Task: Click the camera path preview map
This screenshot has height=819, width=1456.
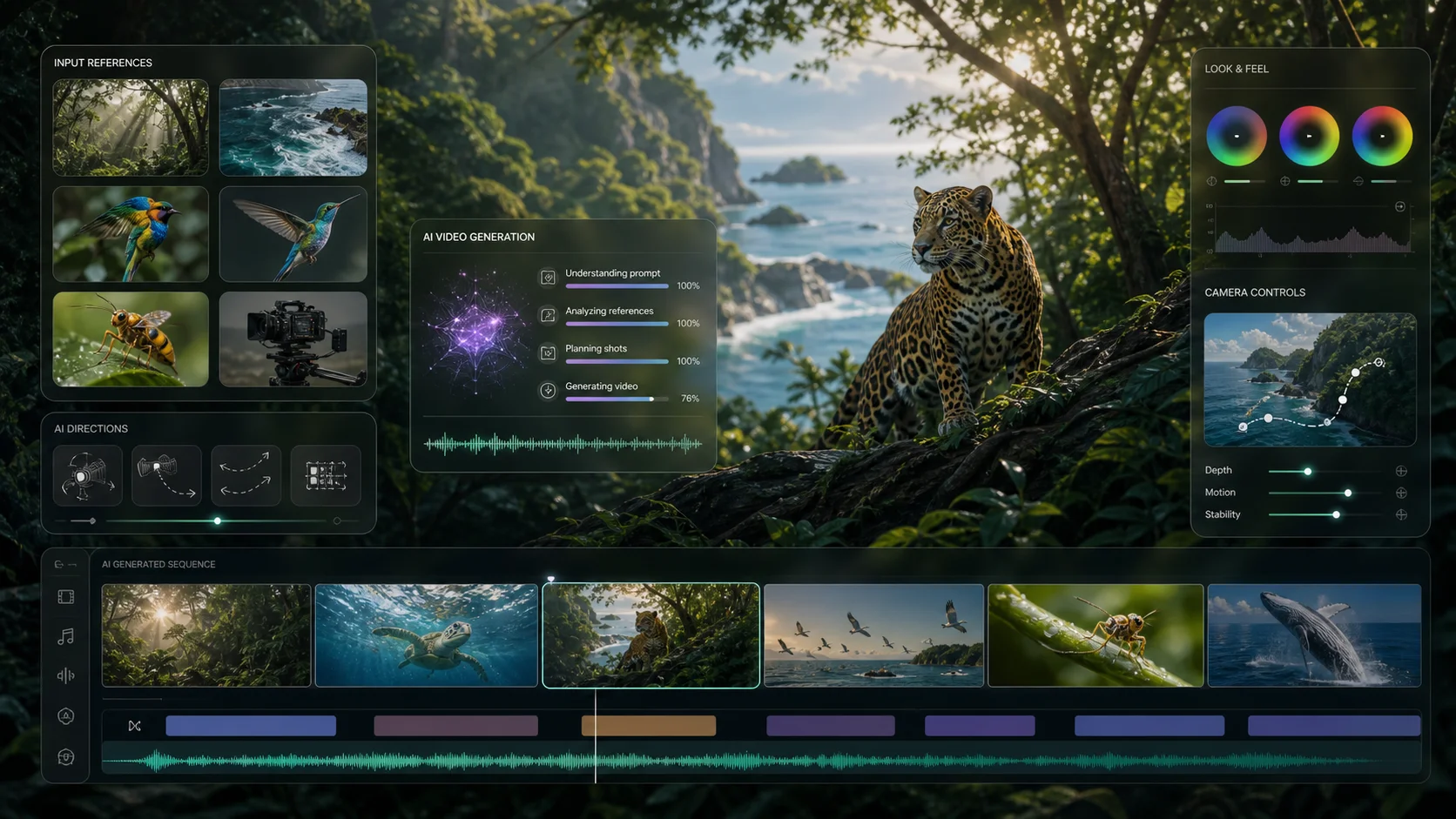Action: (1310, 379)
